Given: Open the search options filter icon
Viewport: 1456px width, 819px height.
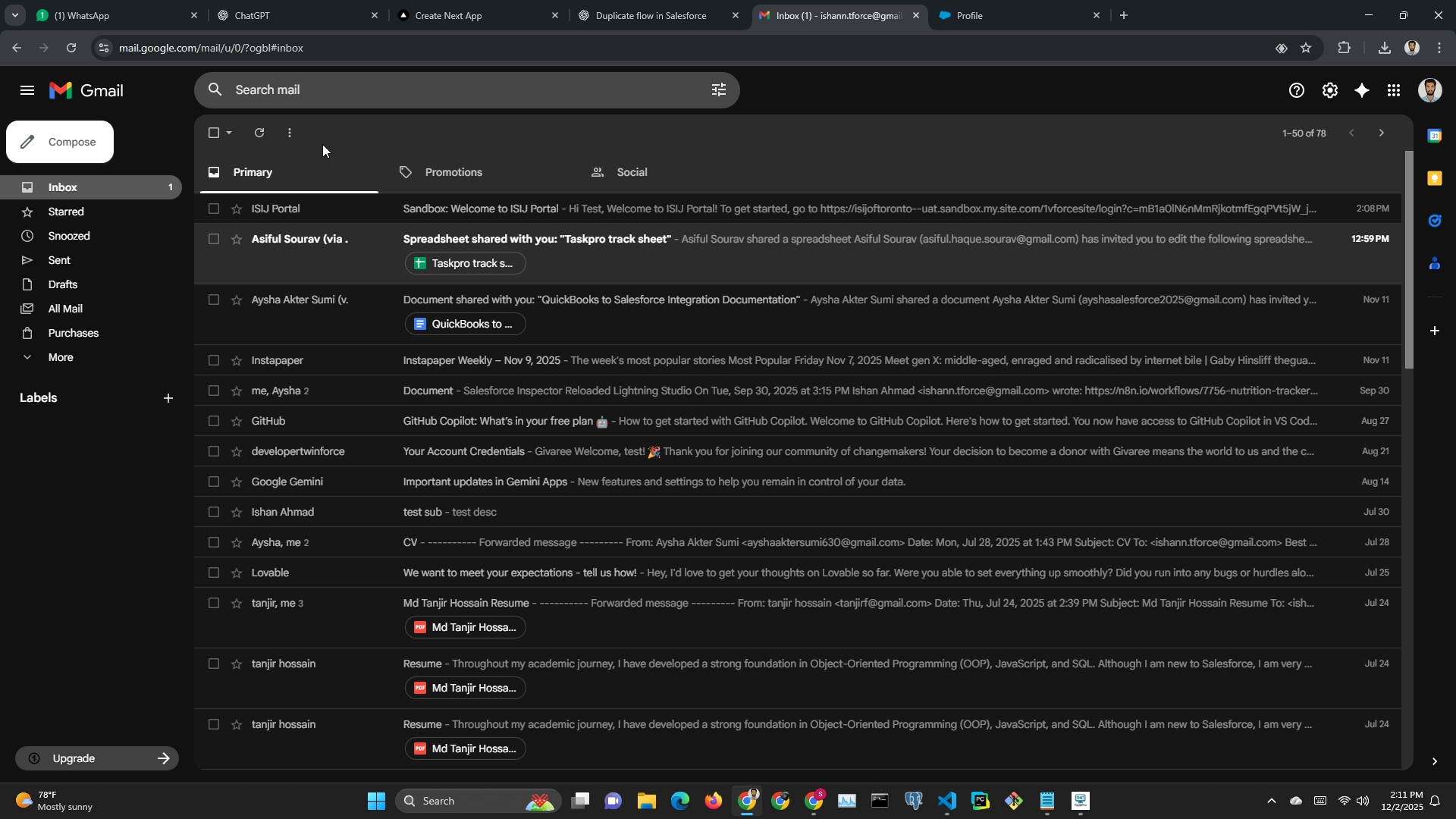Looking at the screenshot, I should coord(718,90).
